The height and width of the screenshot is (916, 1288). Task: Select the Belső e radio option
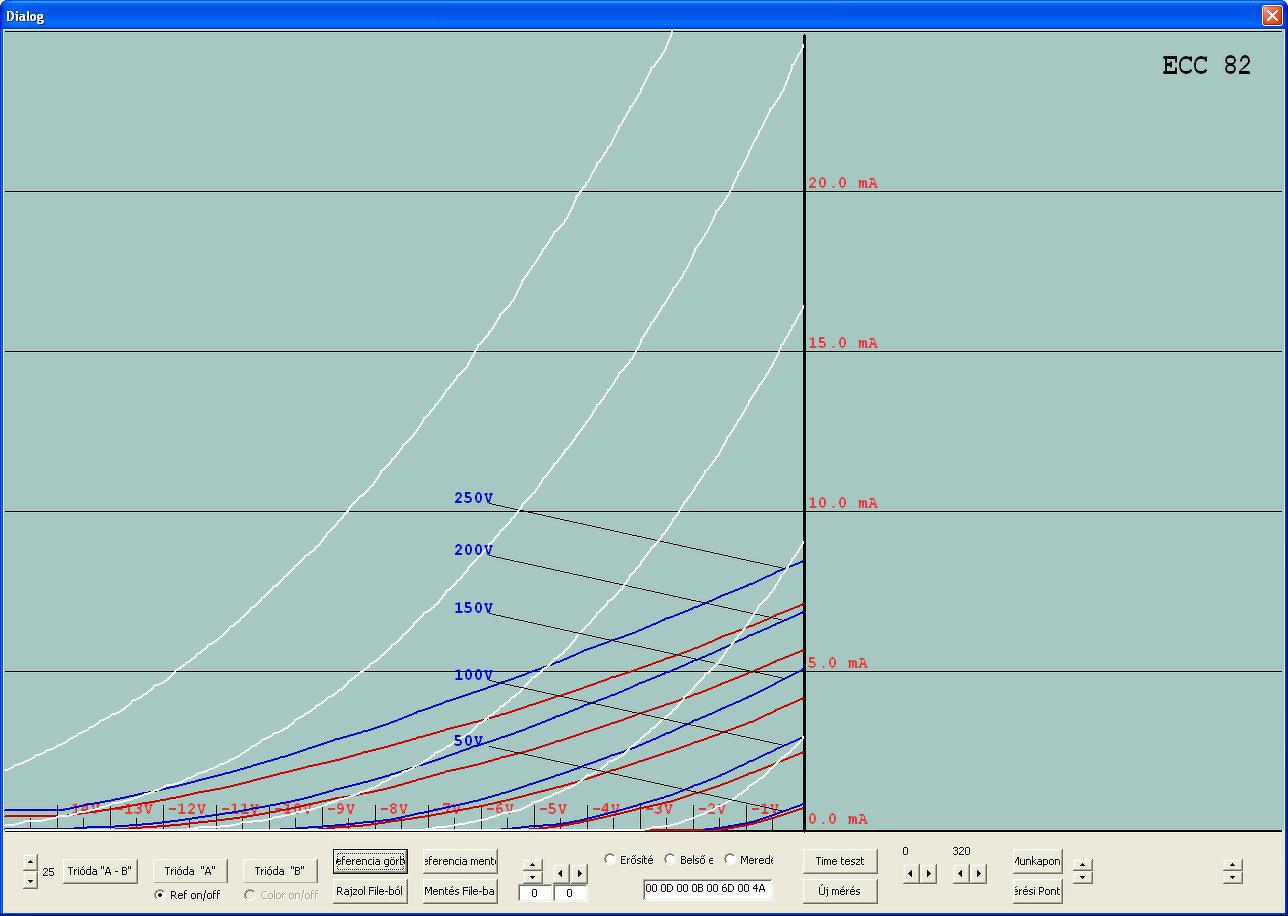(670, 860)
